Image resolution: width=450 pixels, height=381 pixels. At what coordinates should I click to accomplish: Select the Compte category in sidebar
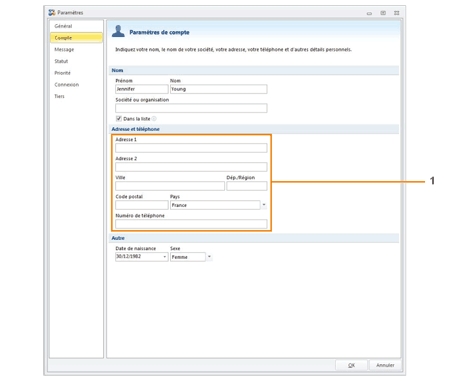[x=76, y=38]
